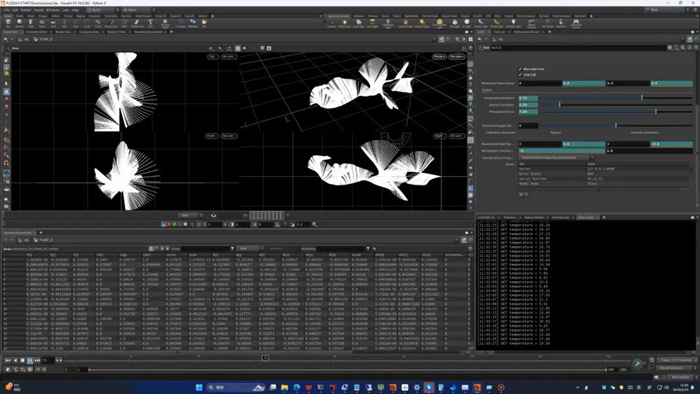Select the Box tool on the Create shelf
Image resolution: width=700 pixels, height=394 pixels.
8,22
